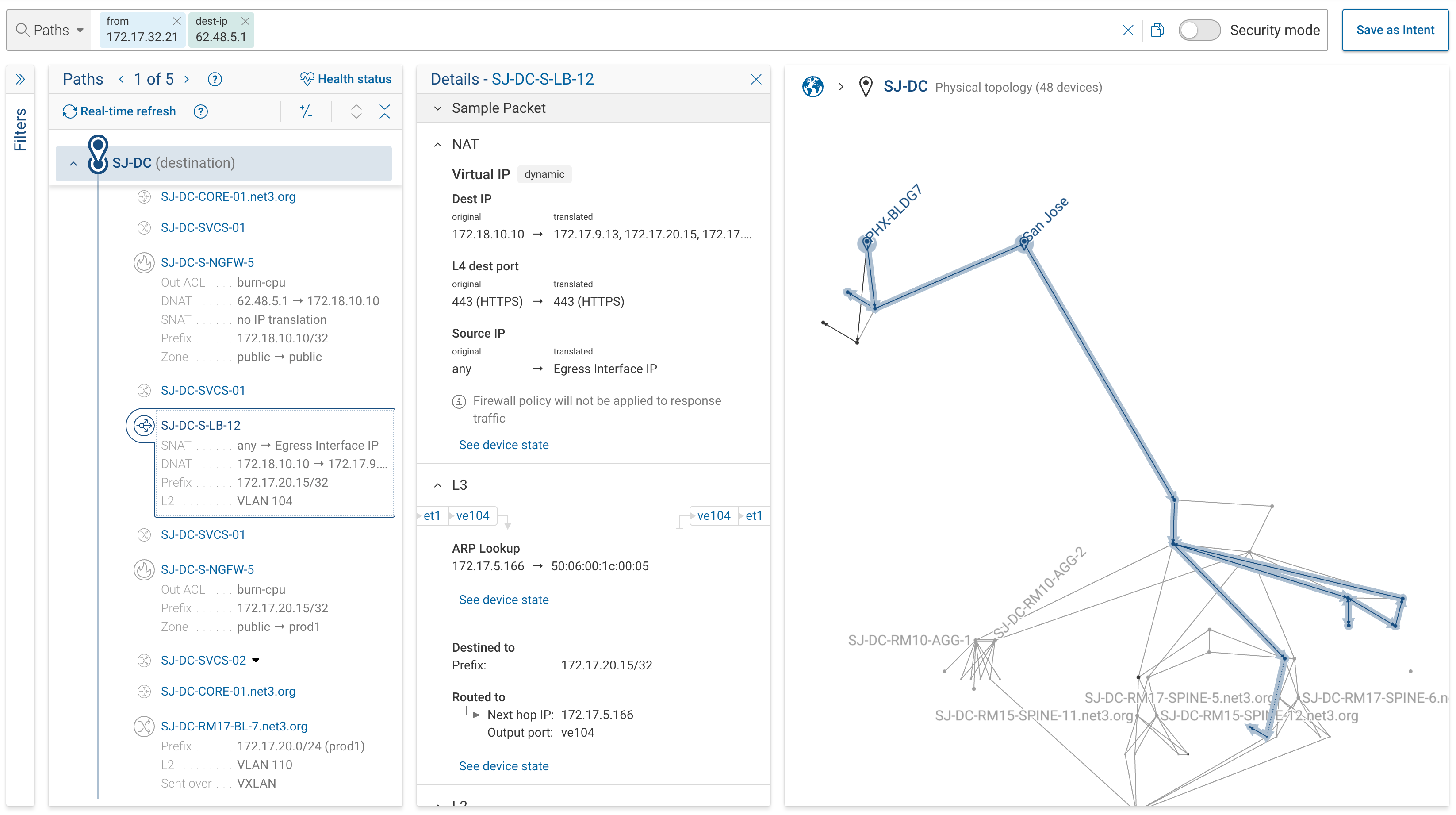Click egress et1 interface tag
Viewport: 1456px width, 815px height.
(754, 516)
